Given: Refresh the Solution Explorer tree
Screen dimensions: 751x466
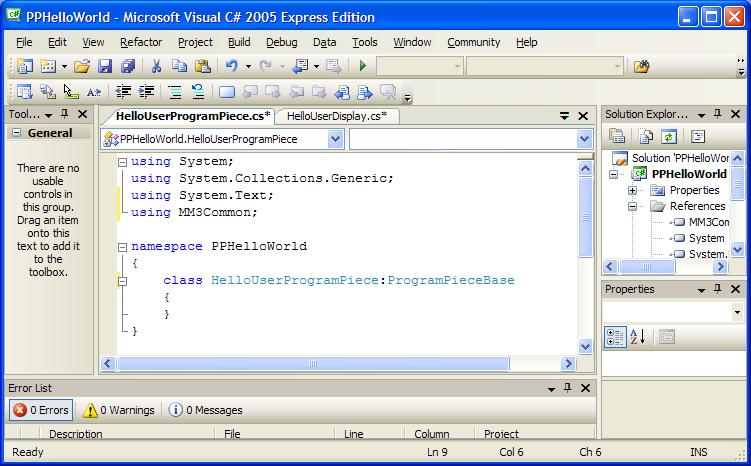Looking at the screenshot, I should coord(669,136).
